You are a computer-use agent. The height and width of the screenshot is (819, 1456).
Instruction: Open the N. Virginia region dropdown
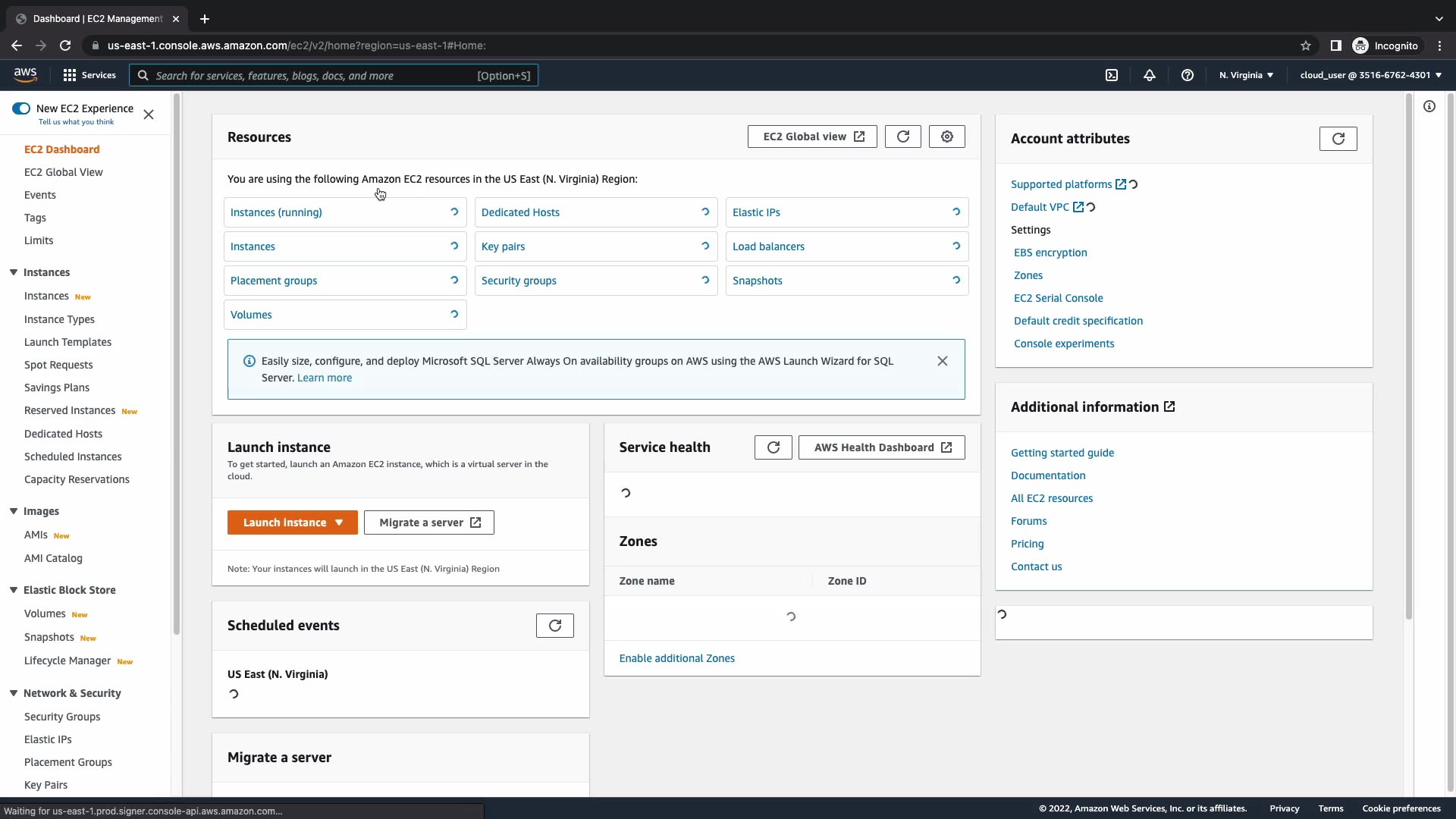tap(1246, 75)
